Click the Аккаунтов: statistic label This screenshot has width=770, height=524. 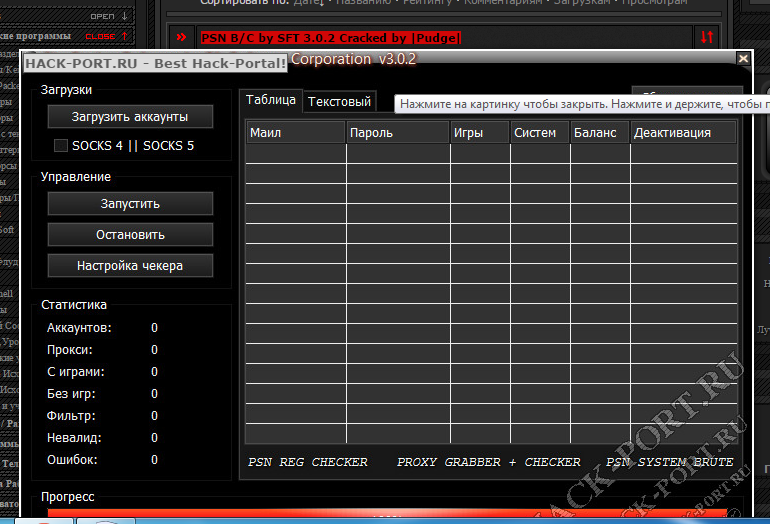[x=79, y=328]
